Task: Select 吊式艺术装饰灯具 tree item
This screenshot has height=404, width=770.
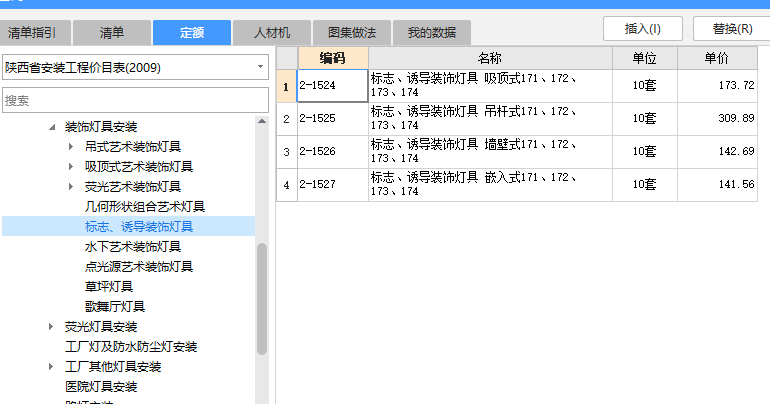Action: coord(133,147)
